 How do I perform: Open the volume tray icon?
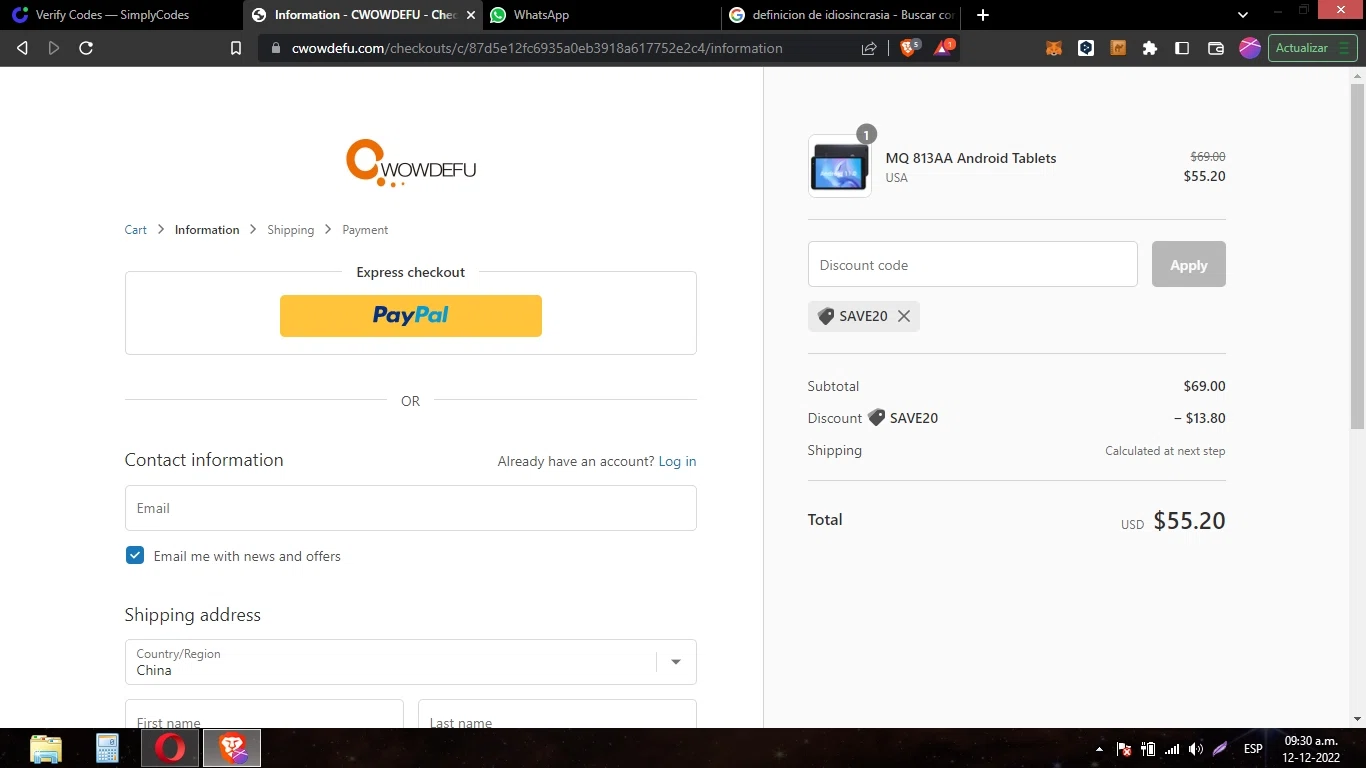click(1196, 749)
